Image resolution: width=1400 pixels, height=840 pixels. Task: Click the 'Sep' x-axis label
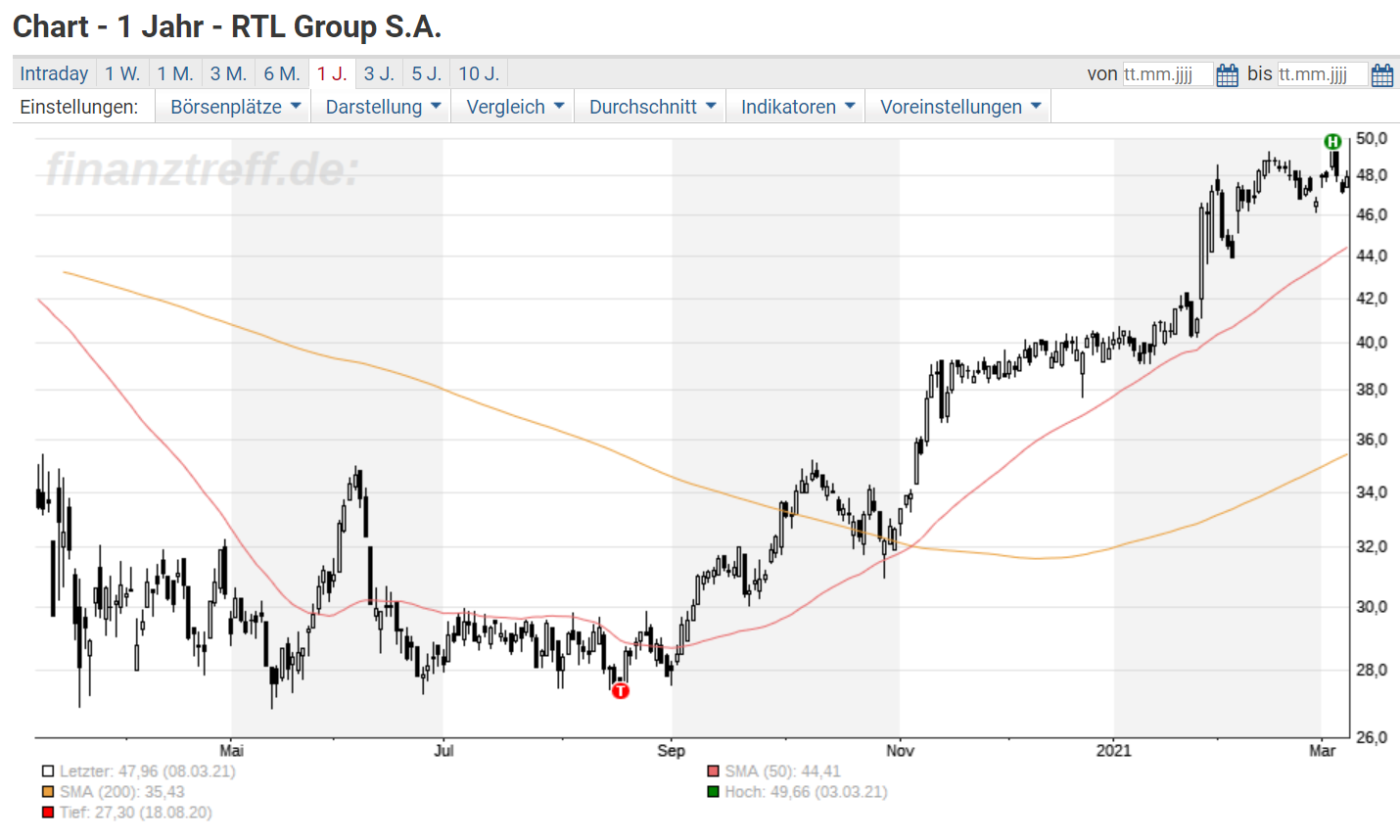[x=672, y=751]
